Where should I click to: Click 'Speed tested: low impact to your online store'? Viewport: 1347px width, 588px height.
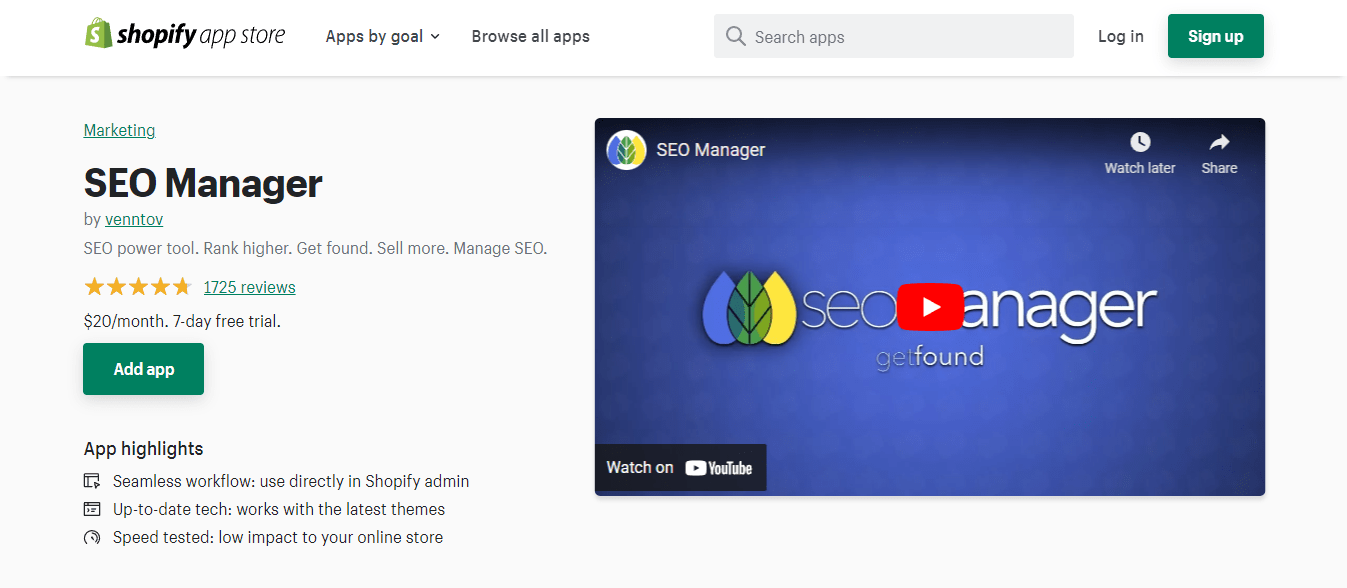[x=278, y=537]
